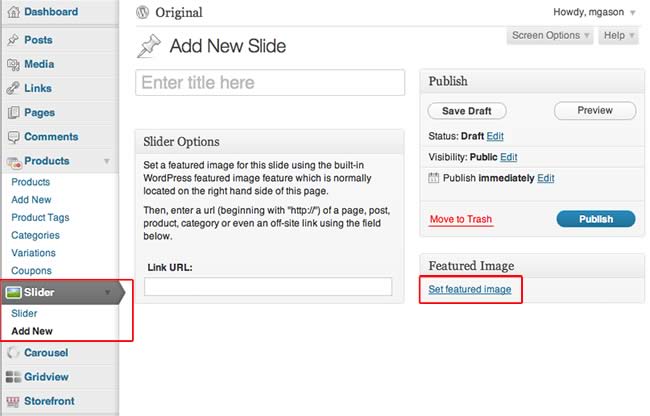The width and height of the screenshot is (650, 416).
Task: Click the Link URL input field
Action: (268, 287)
